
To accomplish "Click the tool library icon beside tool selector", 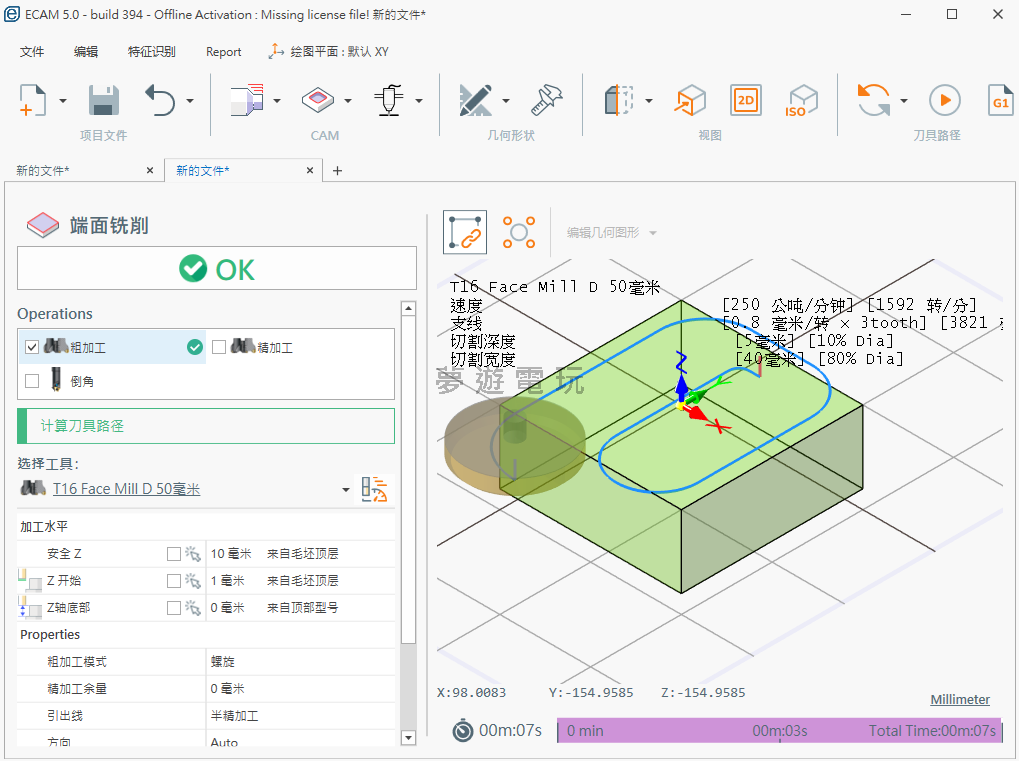I will [x=375, y=489].
